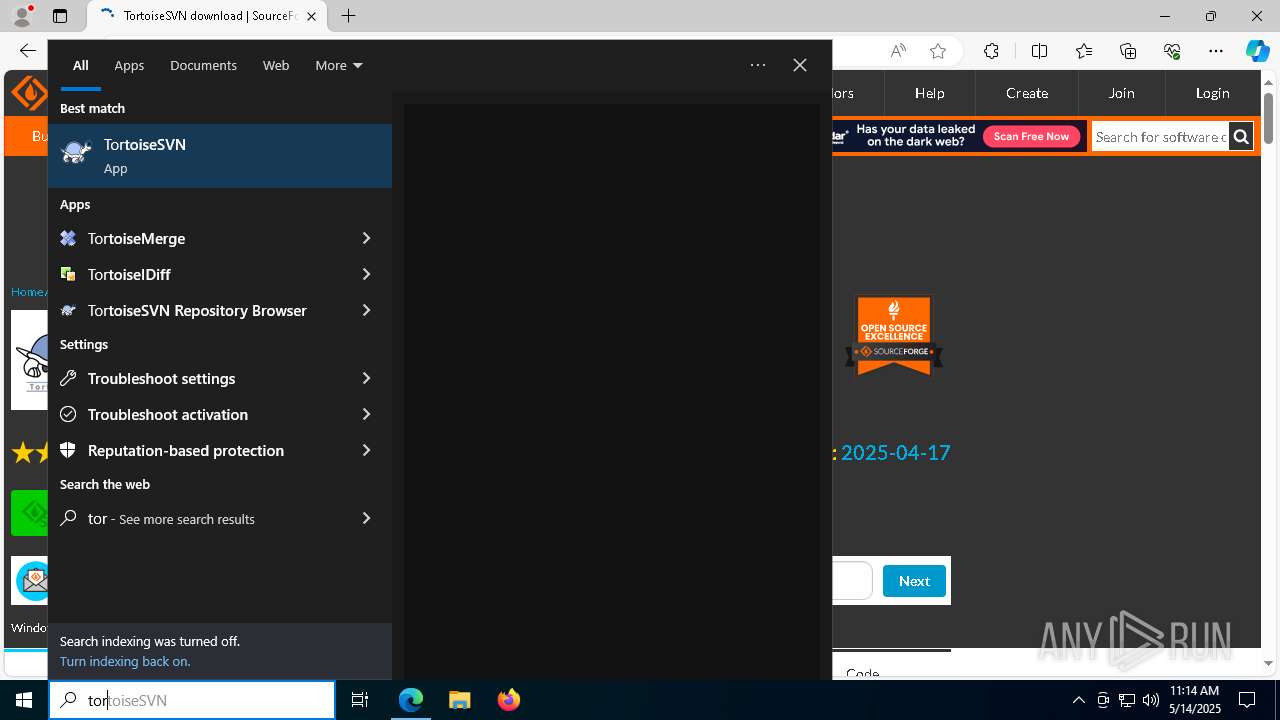Click the Reputation-based protection shield icon
Screen dimensions: 1280x720
(68, 450)
